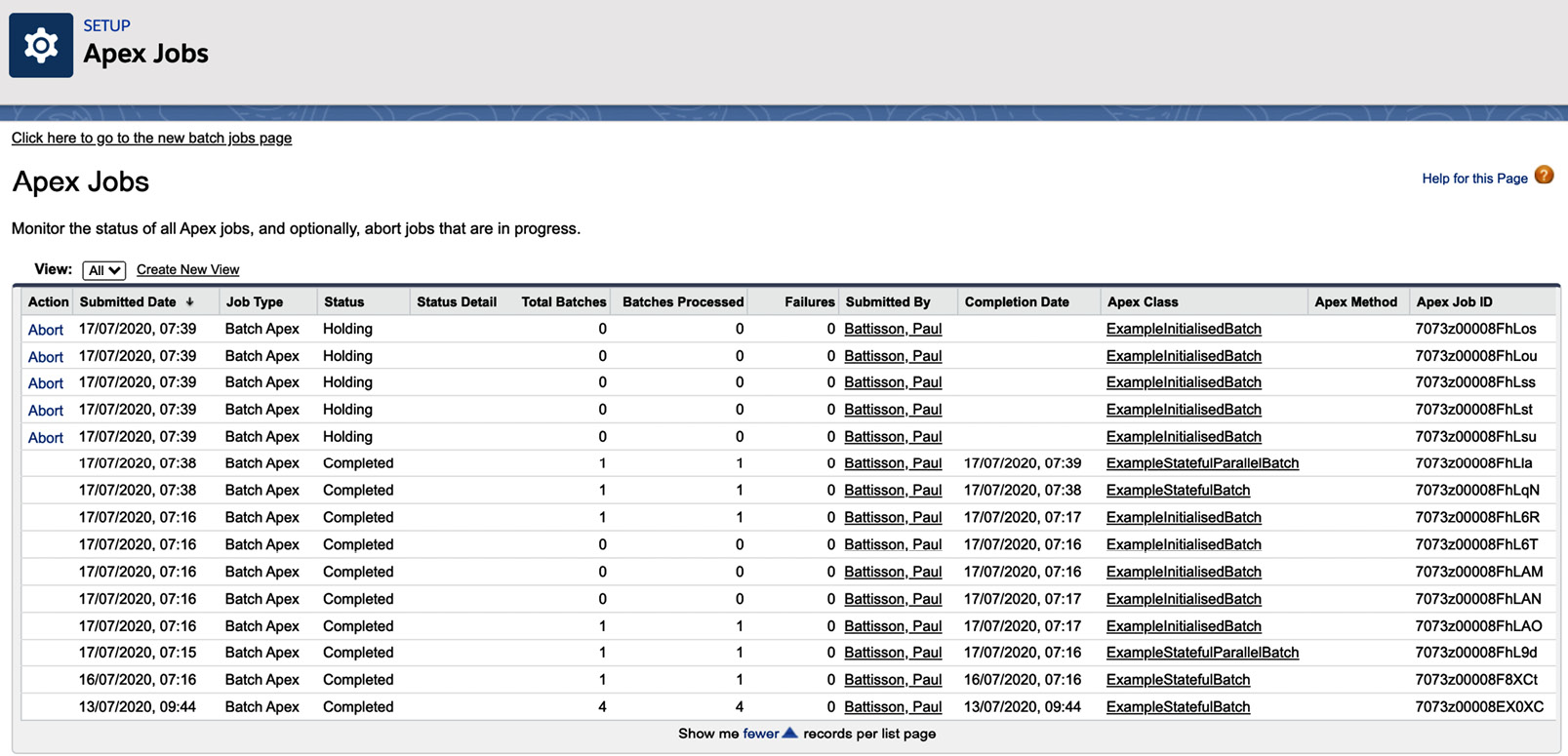The height and width of the screenshot is (756, 1568).
Task: Click the Apex Method column header
Action: (1355, 302)
